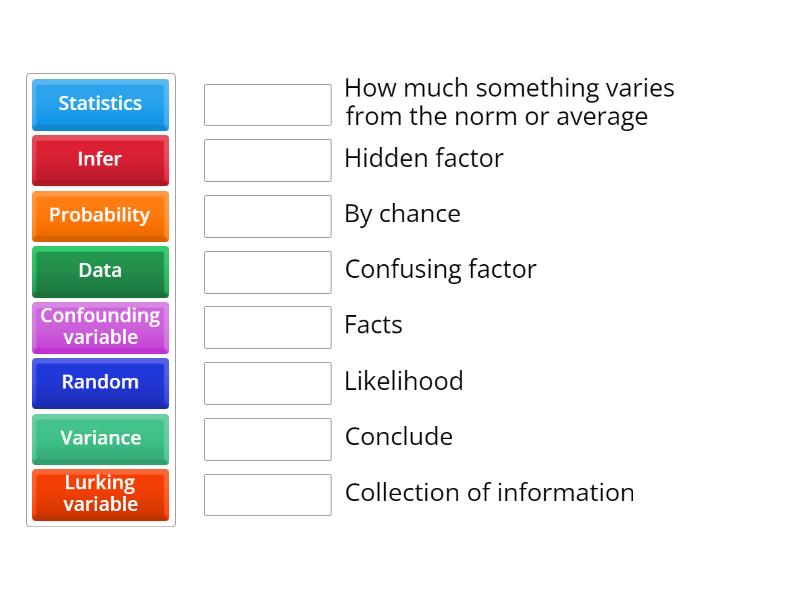800x600 pixels.
Task: Click the Infer tile
Action: [x=100, y=160]
